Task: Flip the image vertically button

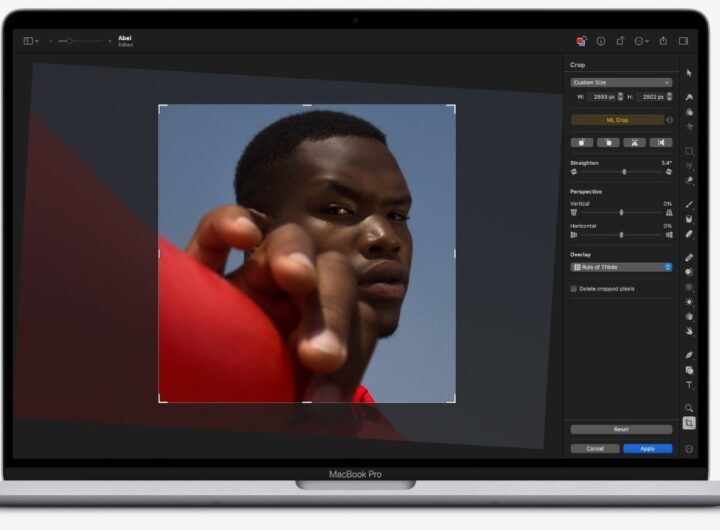Action: point(635,142)
